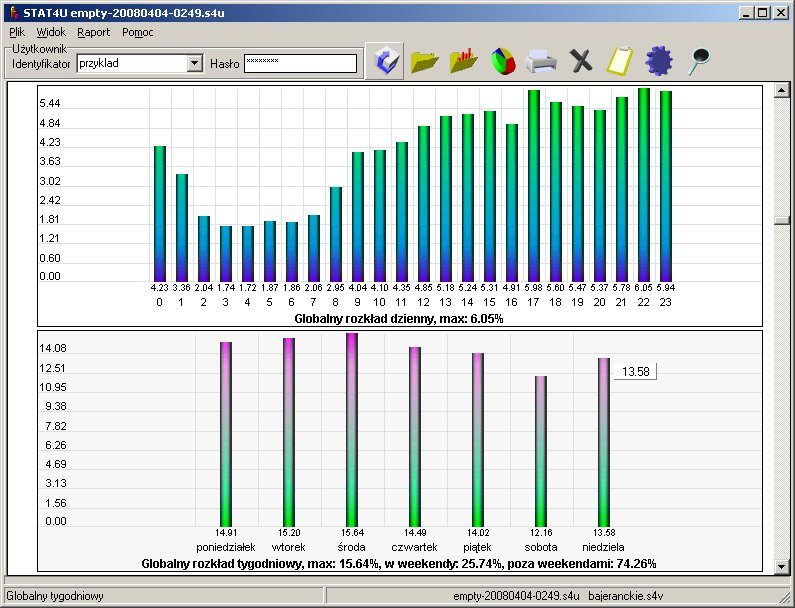
Task: Click the refresh arrow toolbar icon
Action: (x=384, y=61)
